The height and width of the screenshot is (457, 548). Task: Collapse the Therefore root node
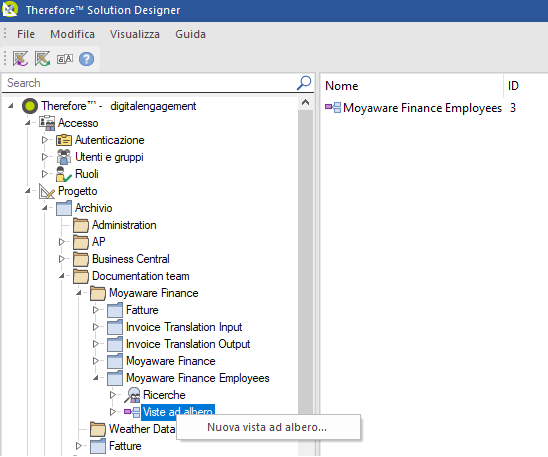pyautogui.click(x=11, y=106)
